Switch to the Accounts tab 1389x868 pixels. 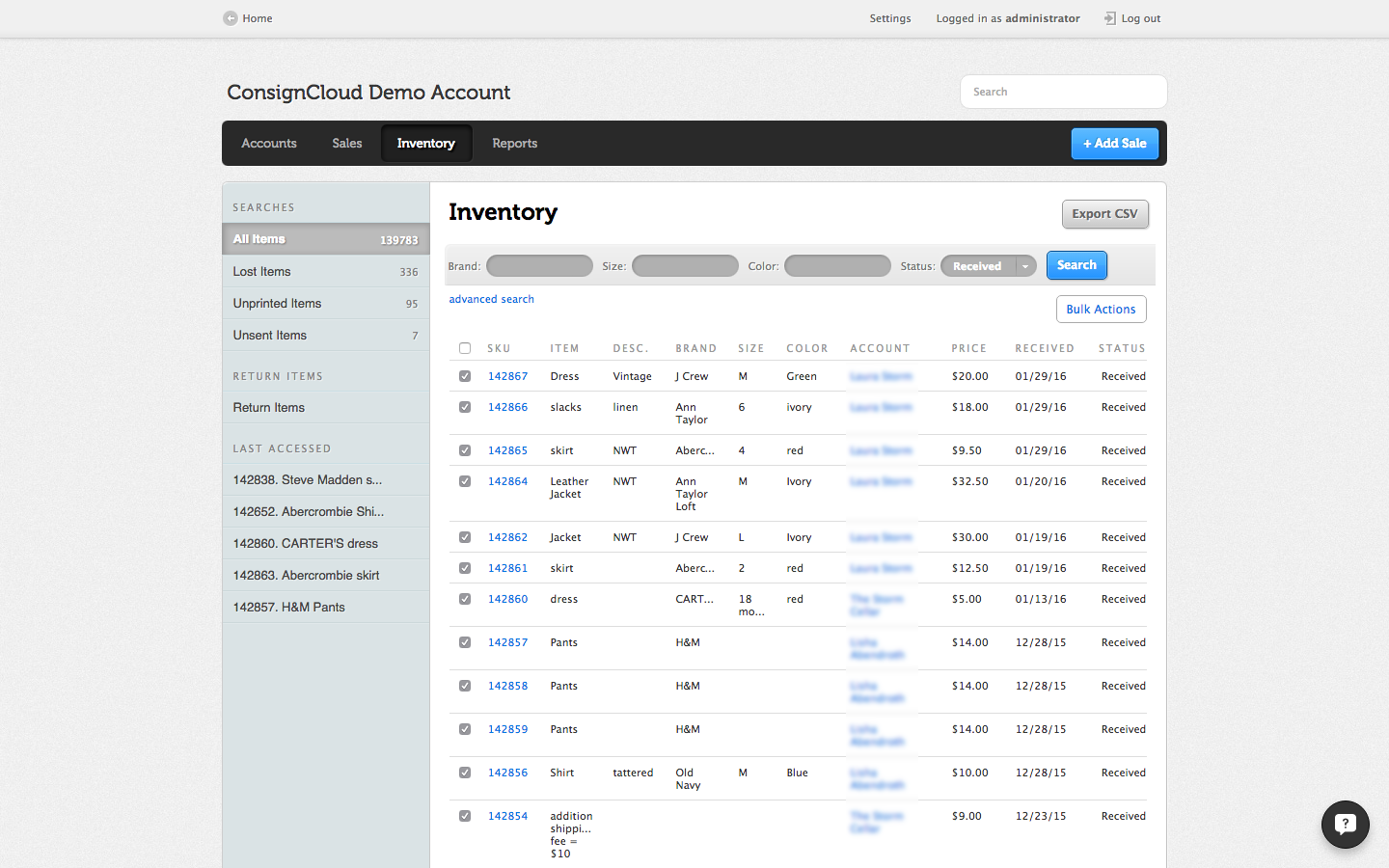(269, 144)
